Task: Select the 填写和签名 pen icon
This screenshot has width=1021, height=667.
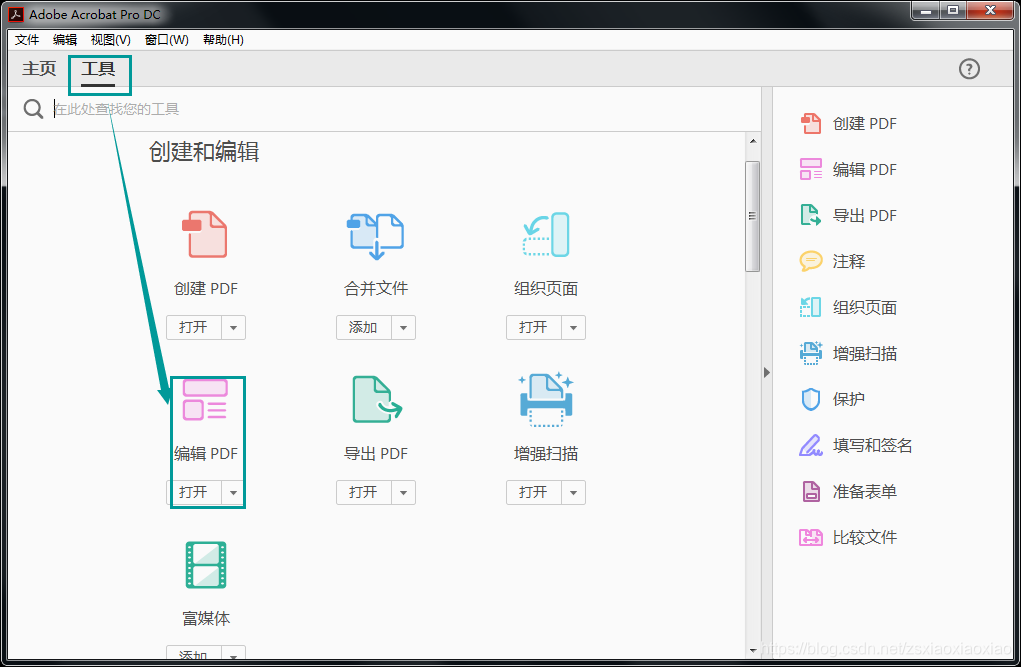Action: point(811,446)
